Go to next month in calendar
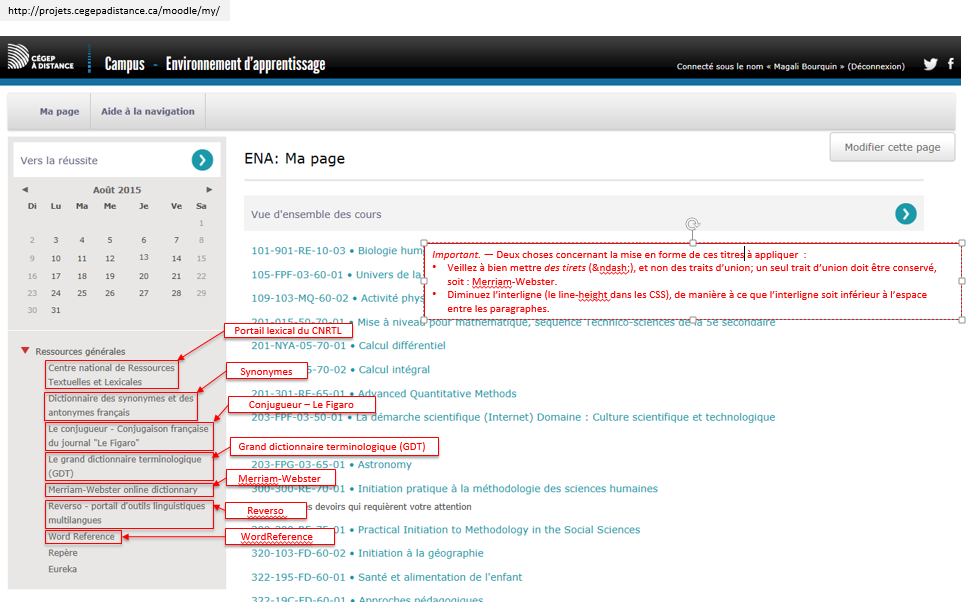The height and width of the screenshot is (607, 977). (x=209, y=189)
